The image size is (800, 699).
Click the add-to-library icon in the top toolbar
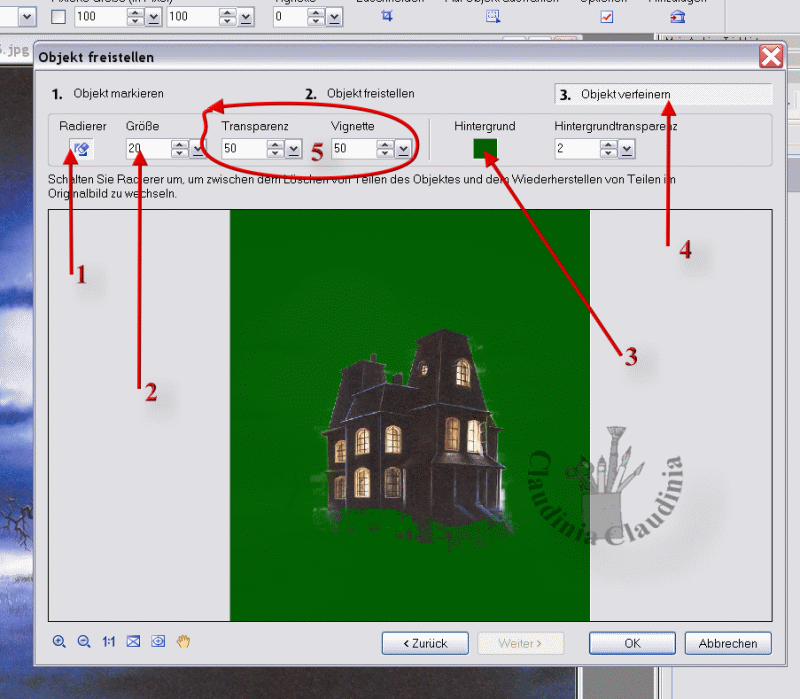[678, 17]
